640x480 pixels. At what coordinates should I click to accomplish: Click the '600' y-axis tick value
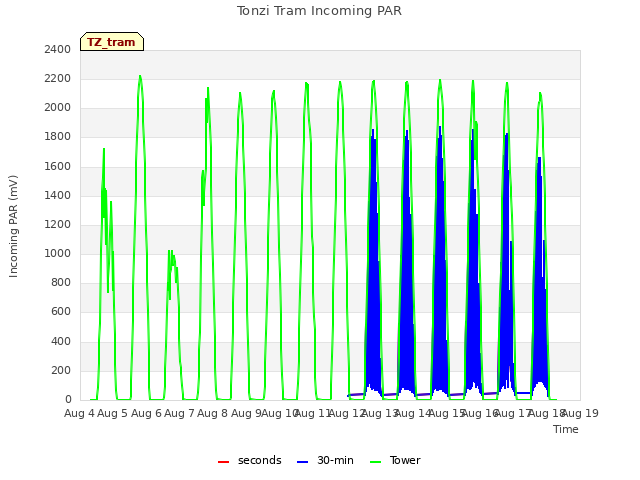[x=61, y=311]
